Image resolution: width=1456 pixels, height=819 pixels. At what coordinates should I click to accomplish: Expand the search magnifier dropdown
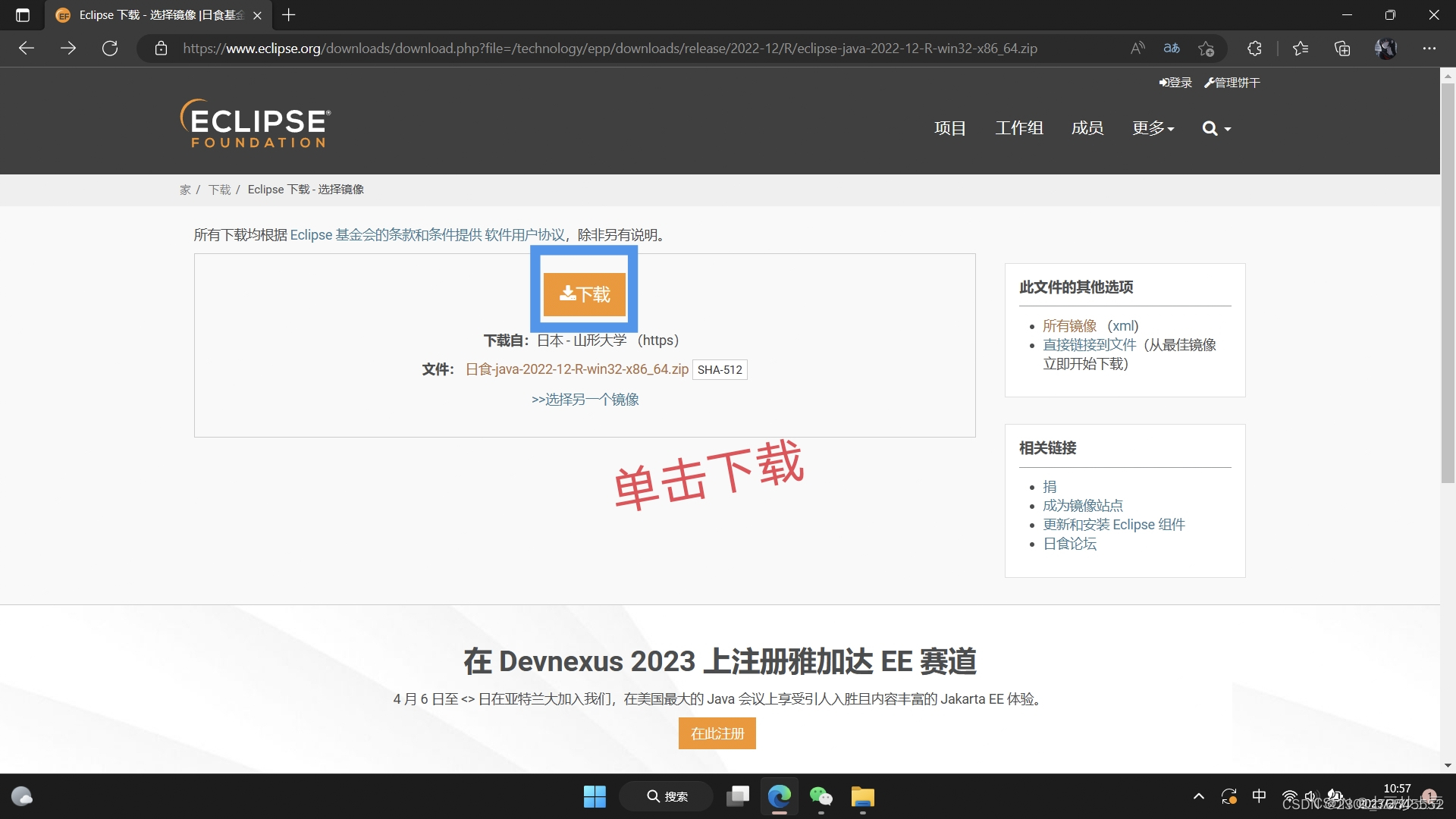1216,128
